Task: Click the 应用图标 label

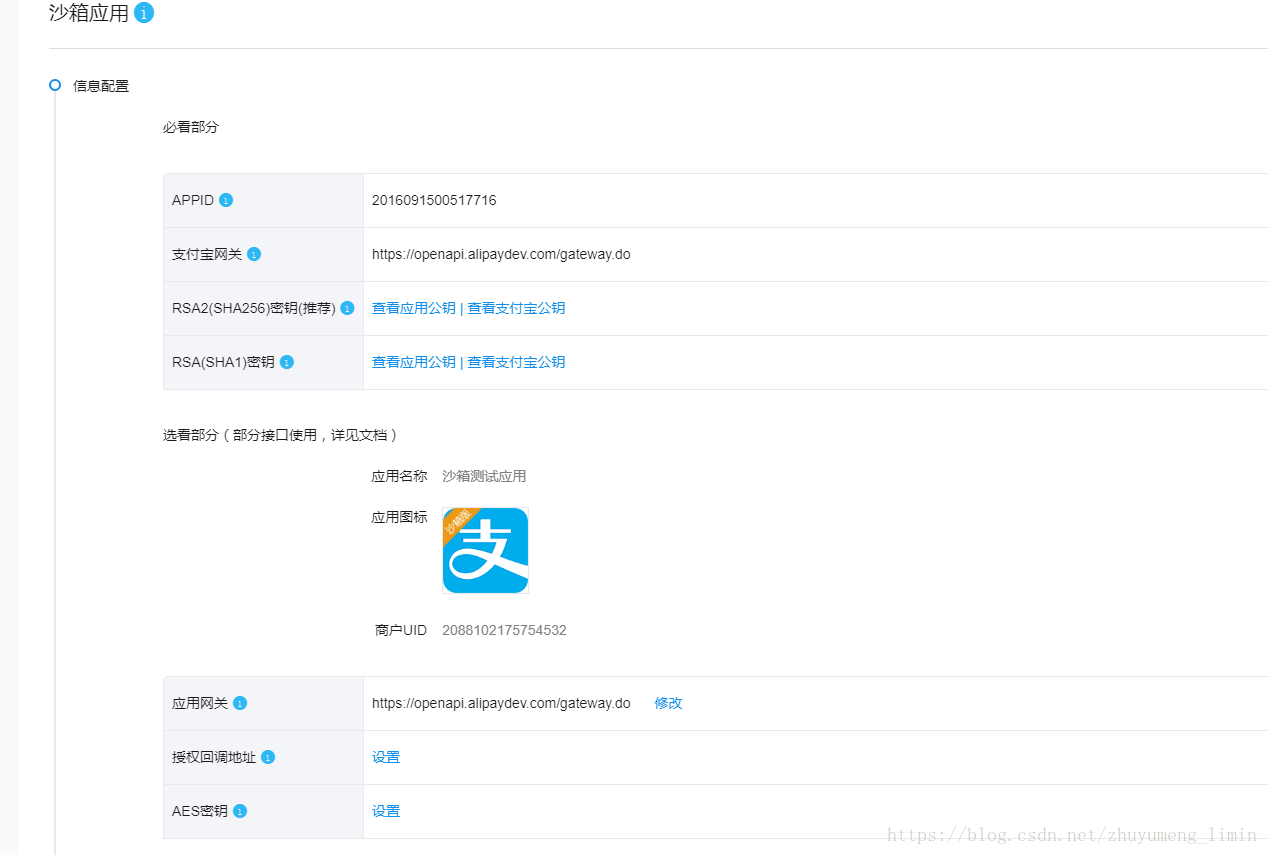Action: [x=399, y=517]
